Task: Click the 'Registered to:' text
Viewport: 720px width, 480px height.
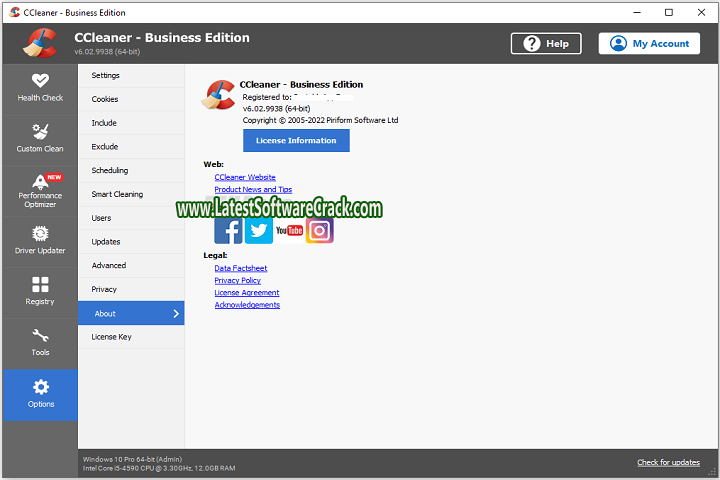Action: click(267, 97)
